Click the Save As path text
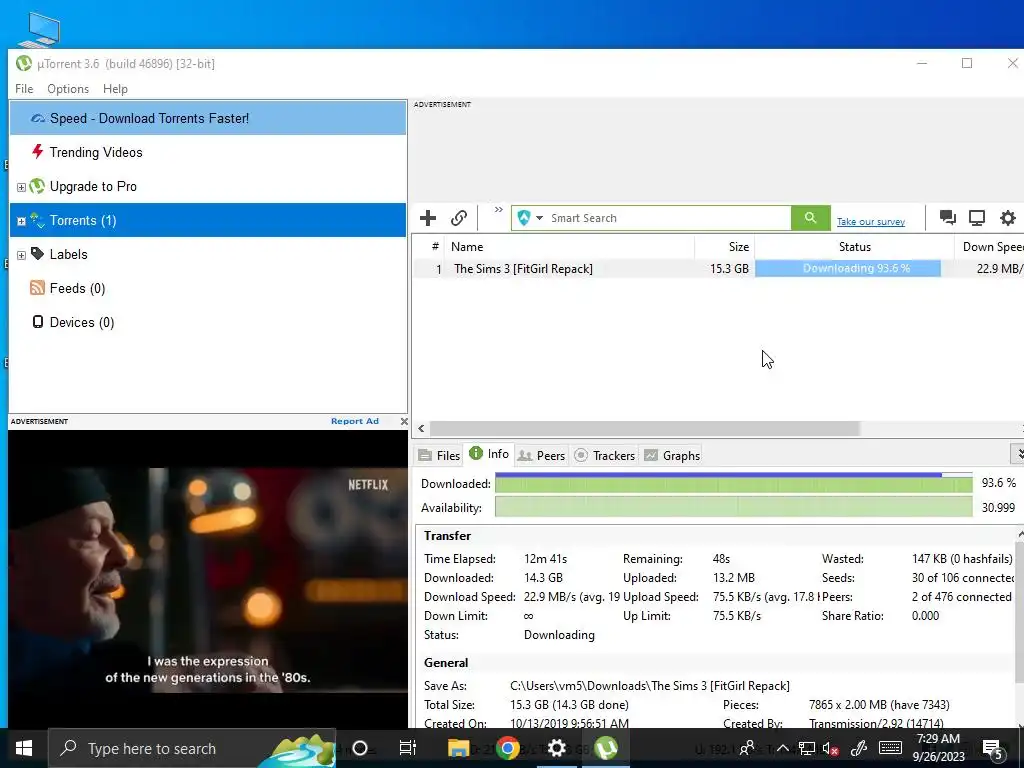Screen dimensions: 1024x768 [x=649, y=686]
